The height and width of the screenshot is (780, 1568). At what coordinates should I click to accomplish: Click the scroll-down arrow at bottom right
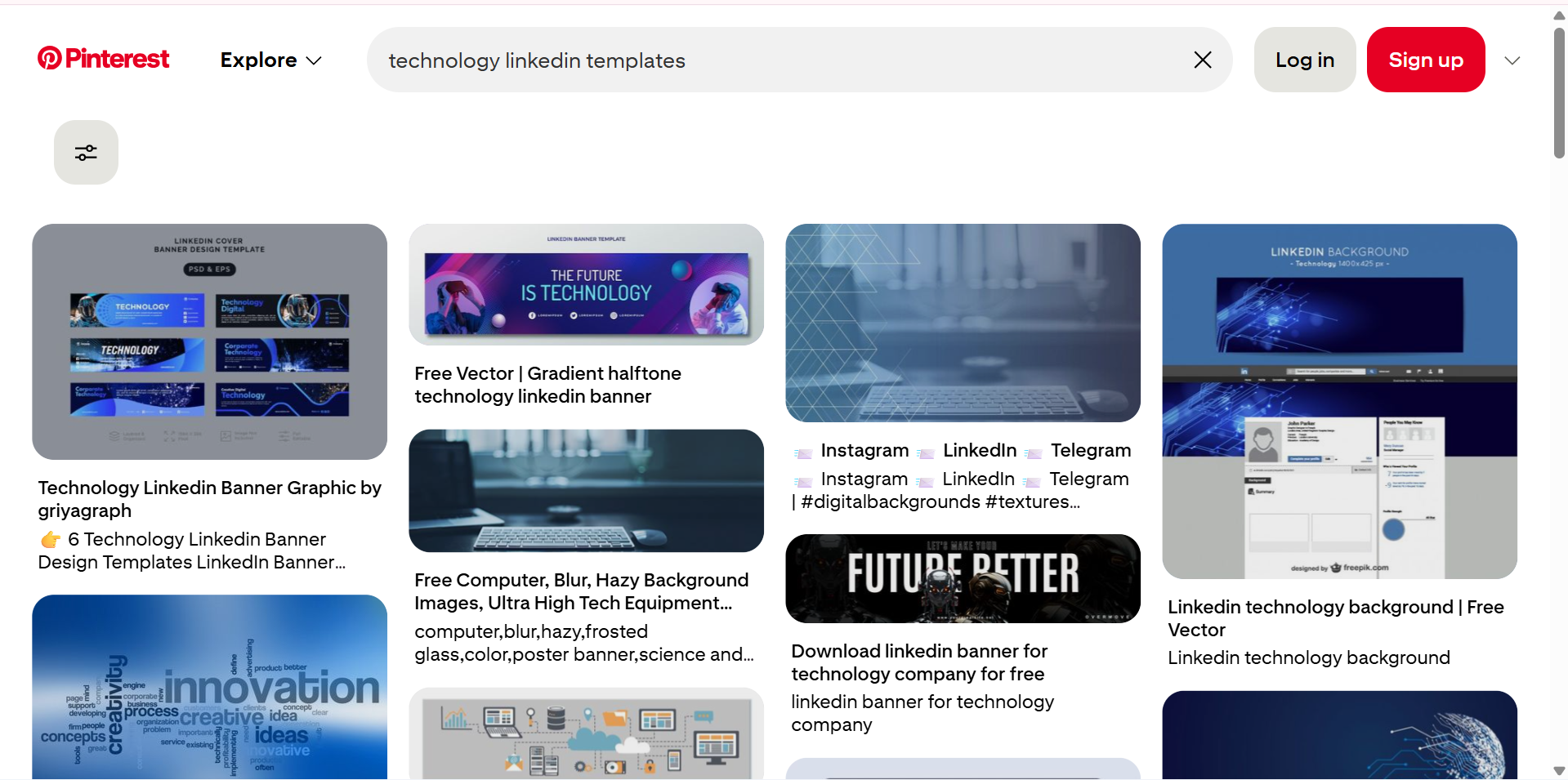click(1557, 771)
